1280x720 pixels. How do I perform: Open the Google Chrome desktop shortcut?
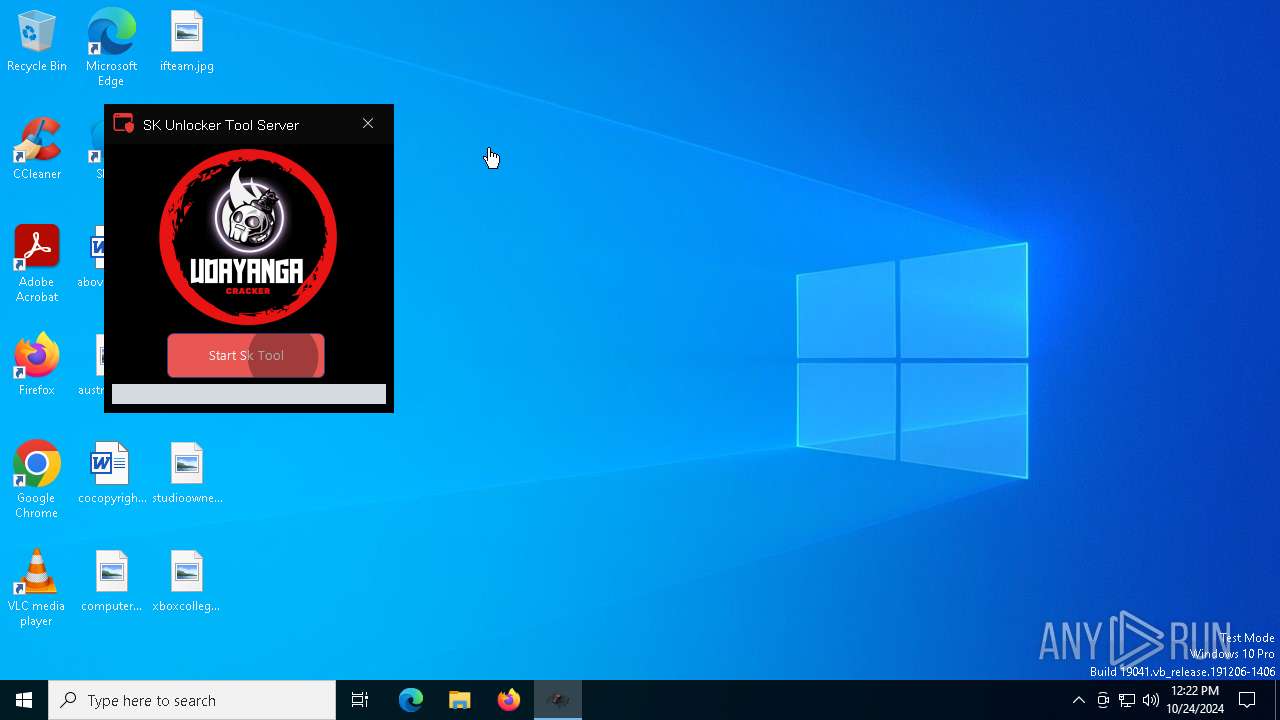pyautogui.click(x=37, y=480)
